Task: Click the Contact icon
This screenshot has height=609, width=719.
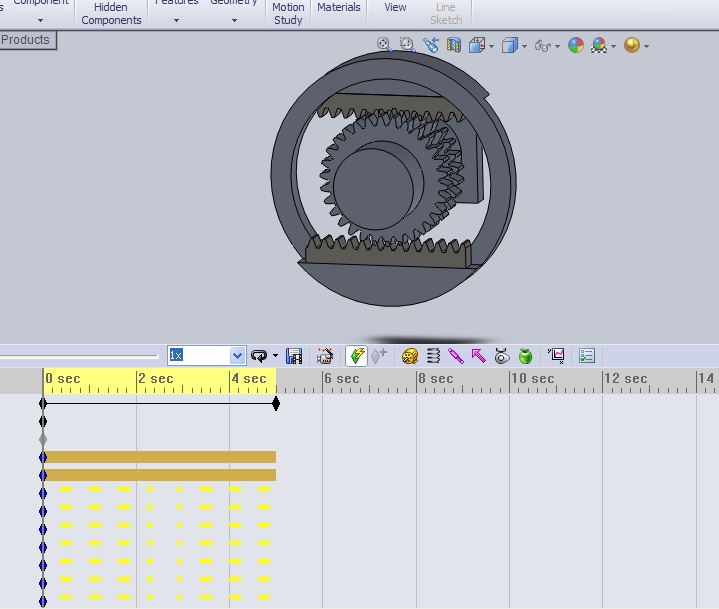Action: (x=502, y=356)
